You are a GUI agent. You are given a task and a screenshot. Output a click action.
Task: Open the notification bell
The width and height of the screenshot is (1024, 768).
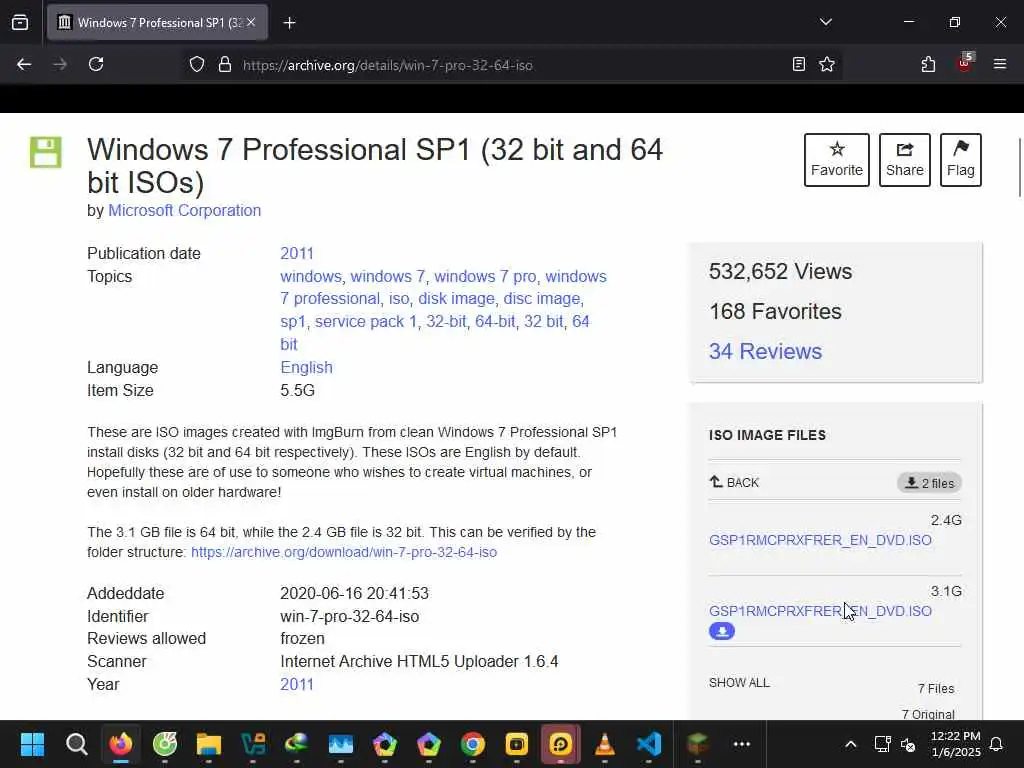coord(997,744)
